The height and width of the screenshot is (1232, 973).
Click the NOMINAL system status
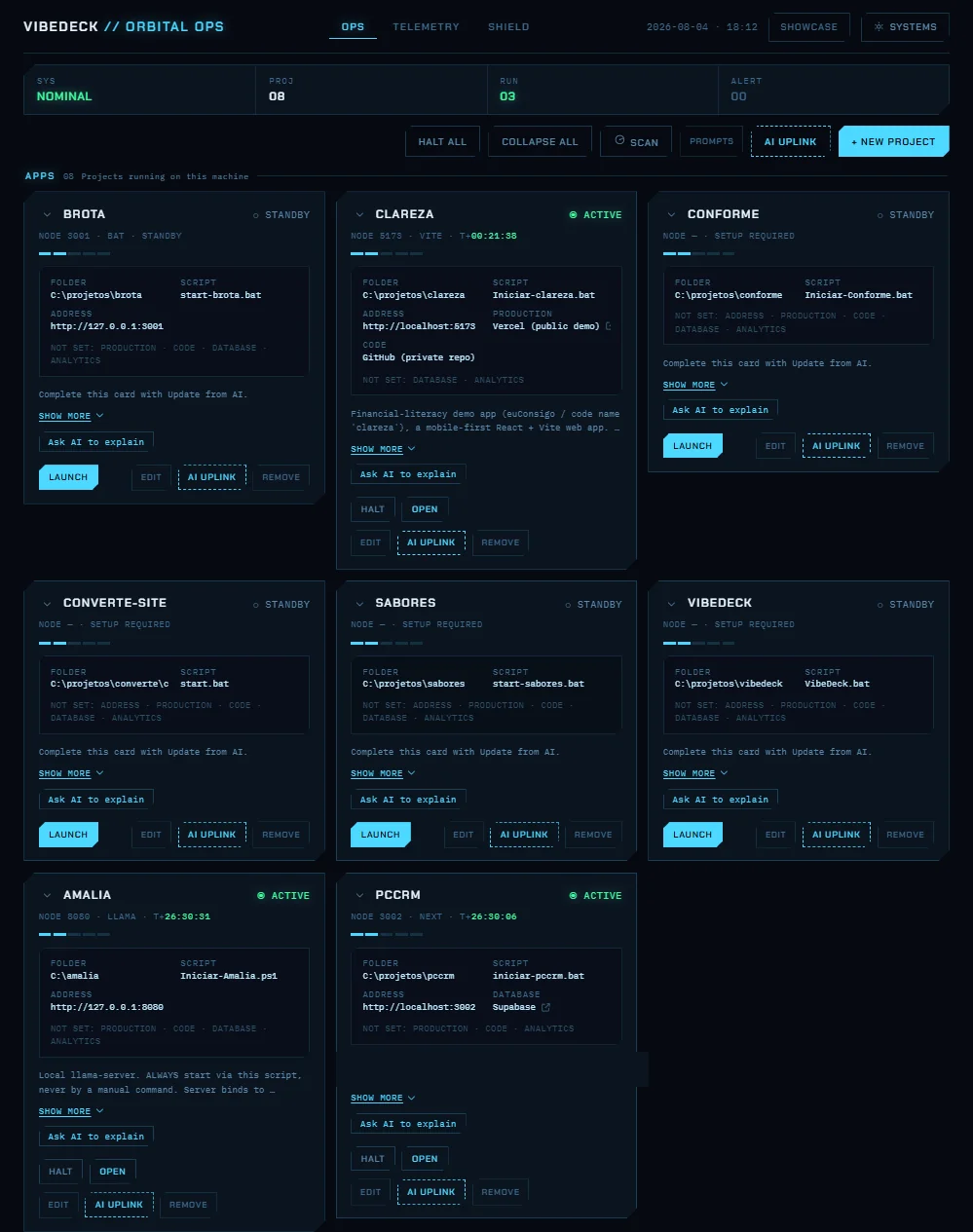(64, 96)
